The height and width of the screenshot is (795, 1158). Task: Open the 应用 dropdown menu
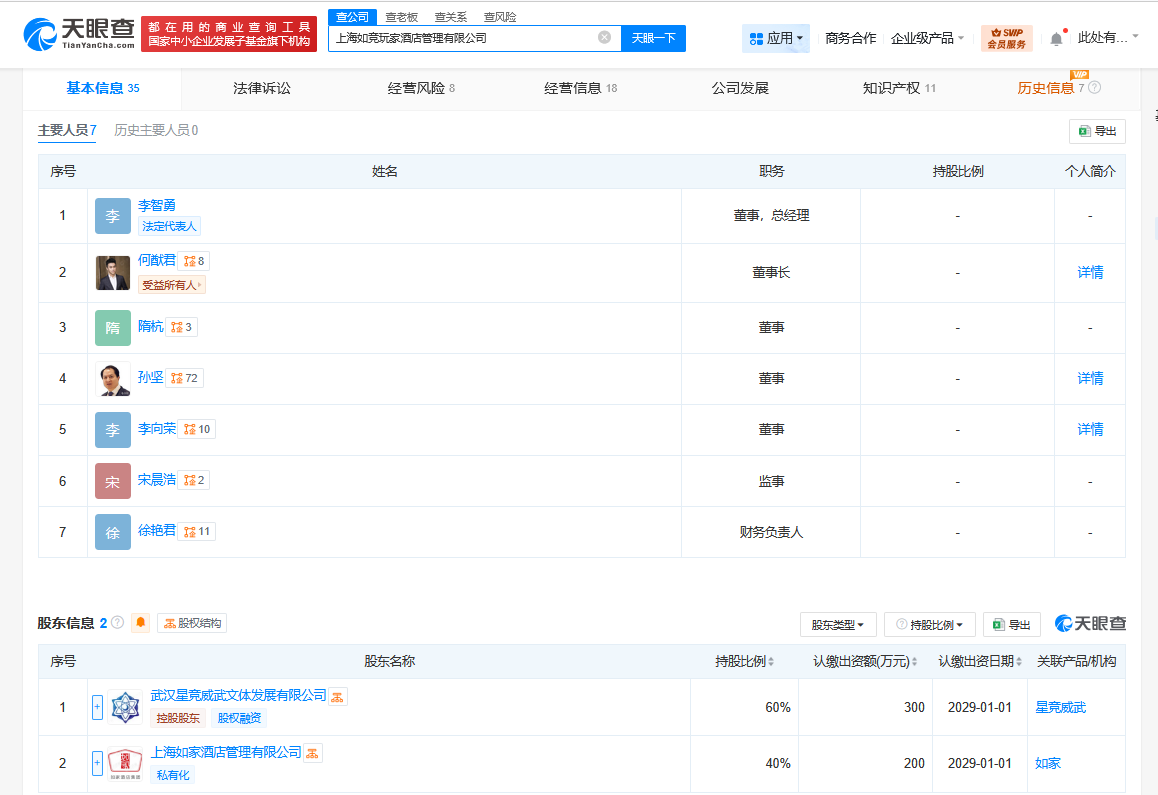point(776,38)
